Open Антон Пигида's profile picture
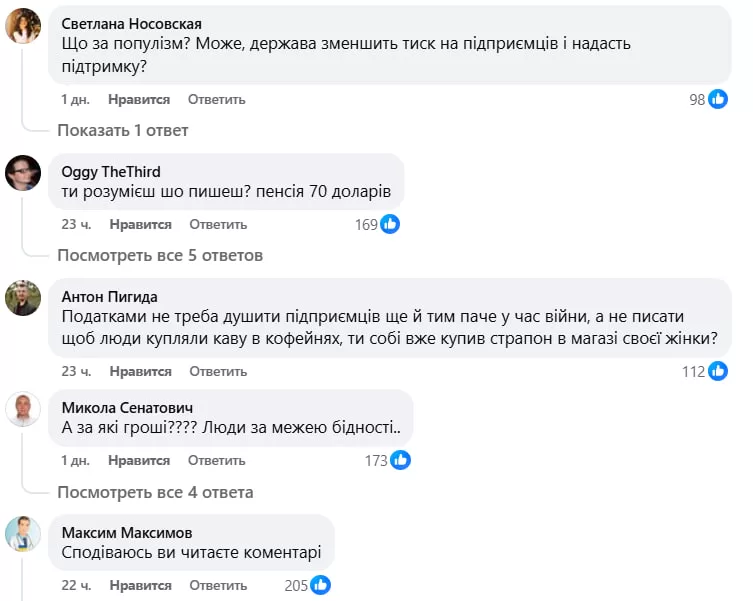 tap(23, 297)
